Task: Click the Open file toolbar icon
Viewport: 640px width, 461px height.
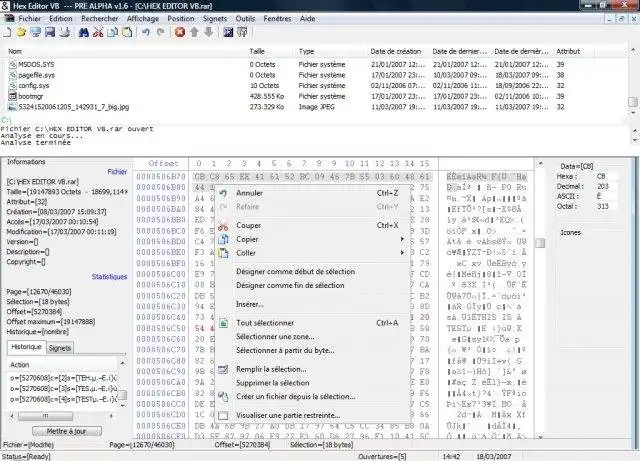Action: tap(21, 32)
